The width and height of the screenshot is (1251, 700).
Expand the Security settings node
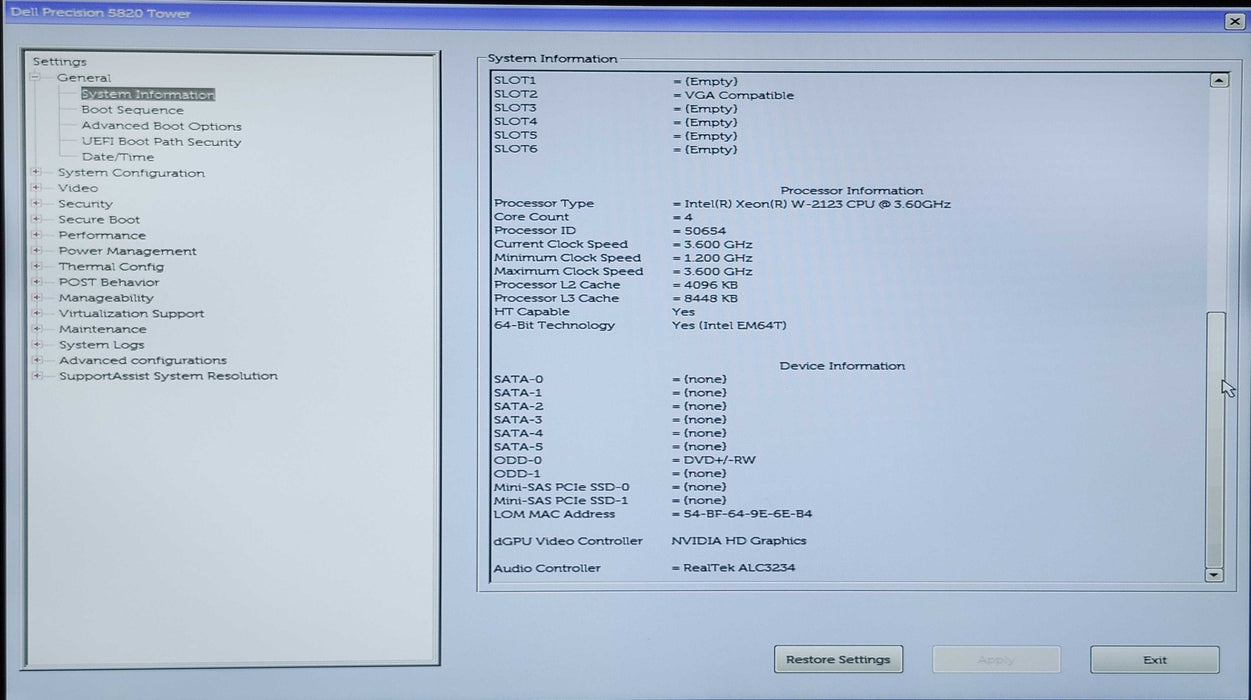(x=37, y=204)
